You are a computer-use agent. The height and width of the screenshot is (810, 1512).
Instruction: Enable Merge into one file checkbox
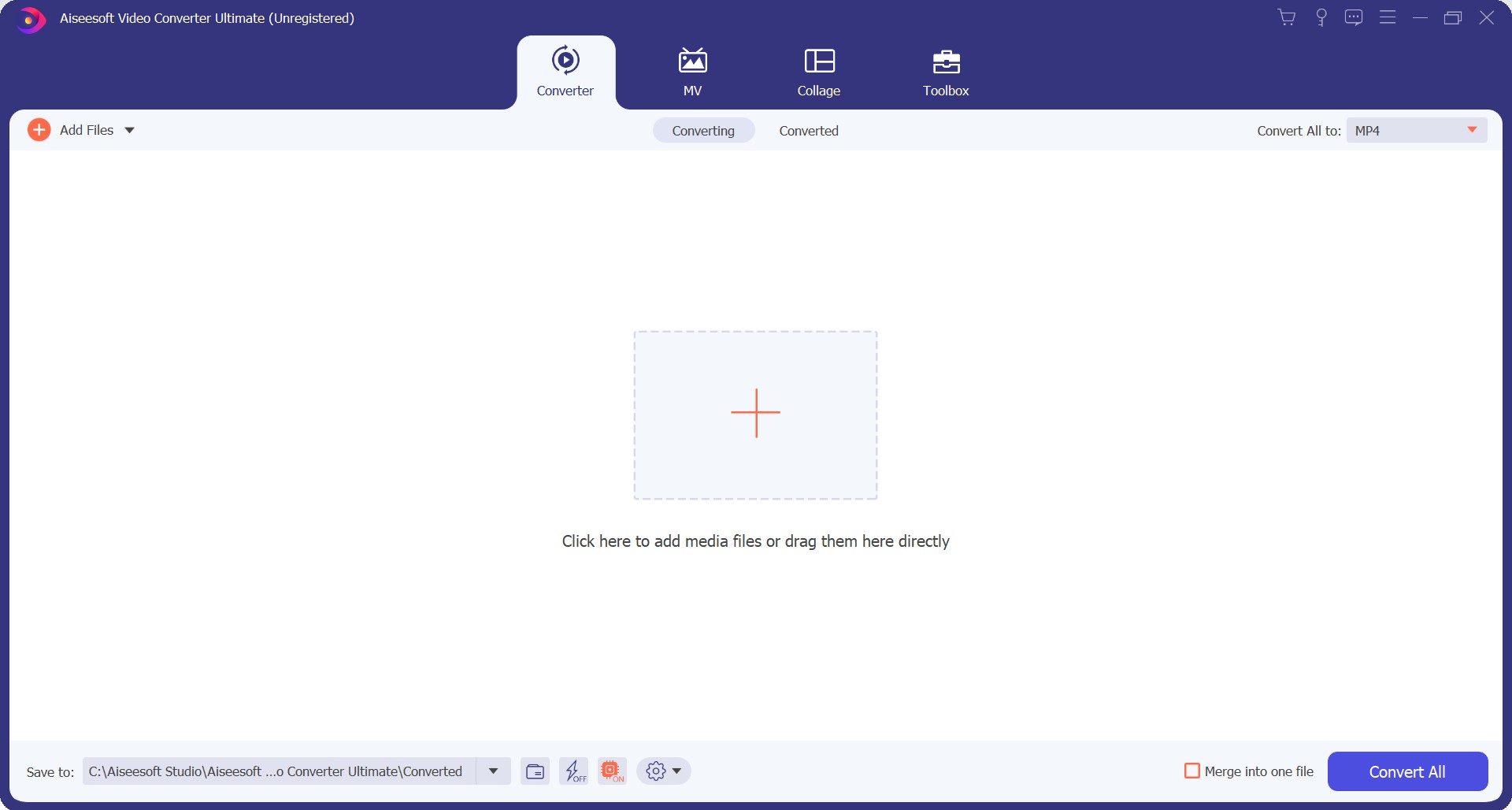(x=1192, y=771)
